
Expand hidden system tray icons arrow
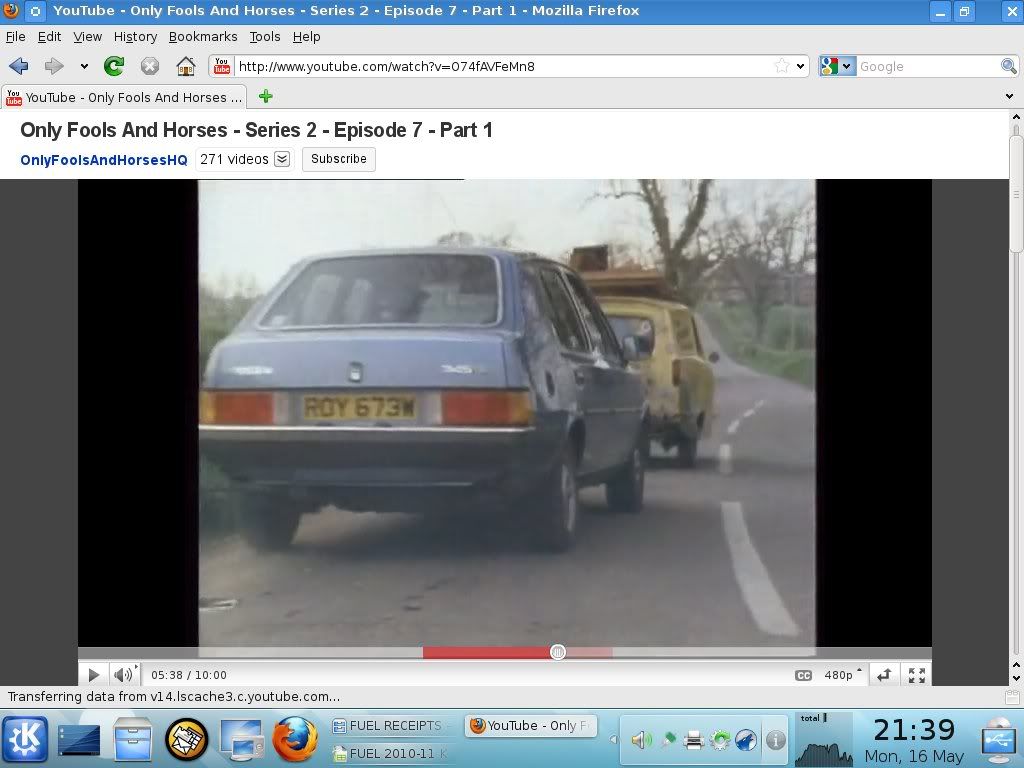613,739
